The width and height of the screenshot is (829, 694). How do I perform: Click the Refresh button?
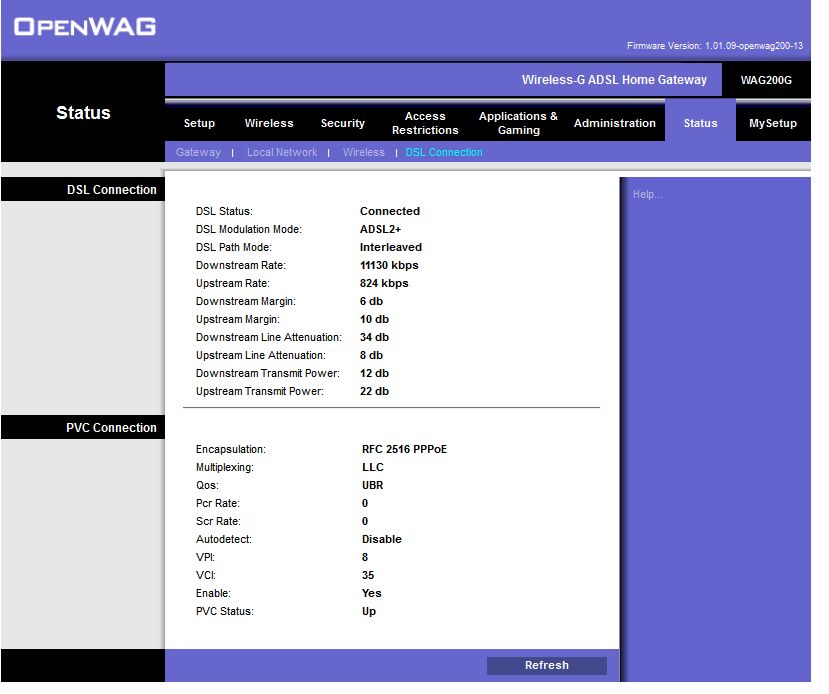(547, 665)
